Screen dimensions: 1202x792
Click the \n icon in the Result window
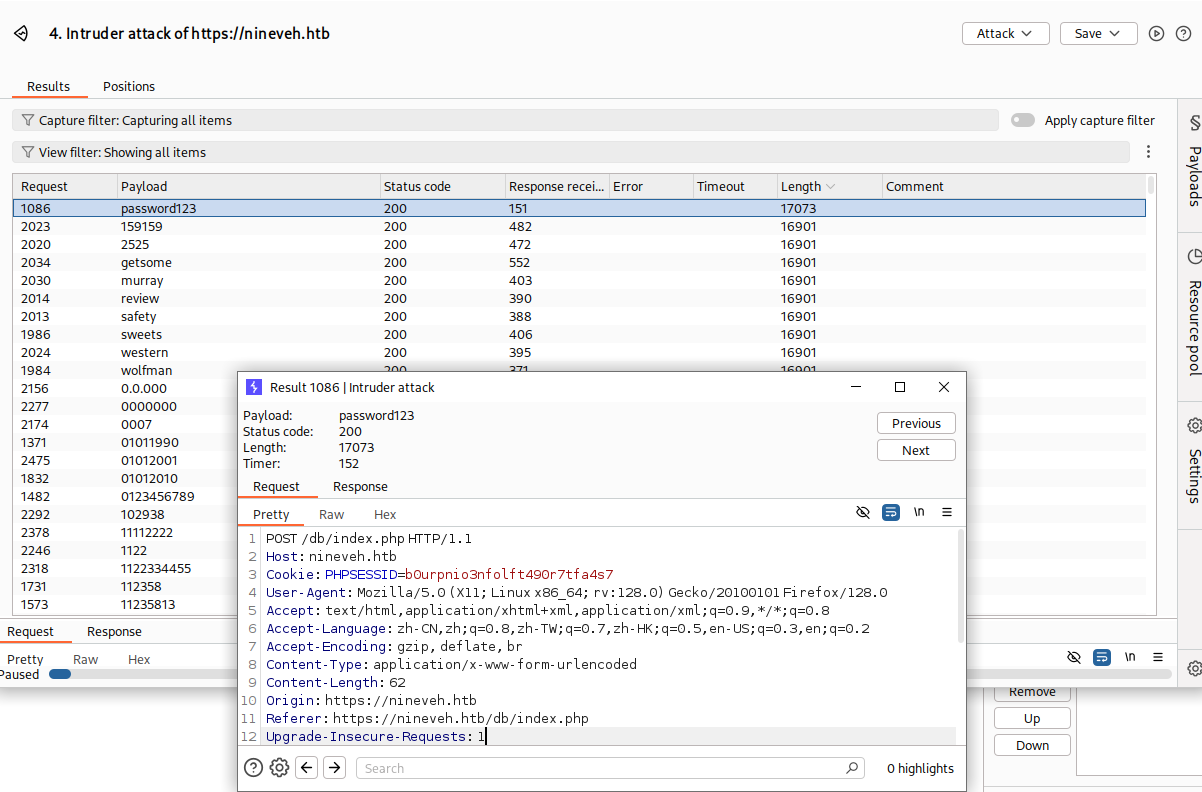[x=919, y=512]
